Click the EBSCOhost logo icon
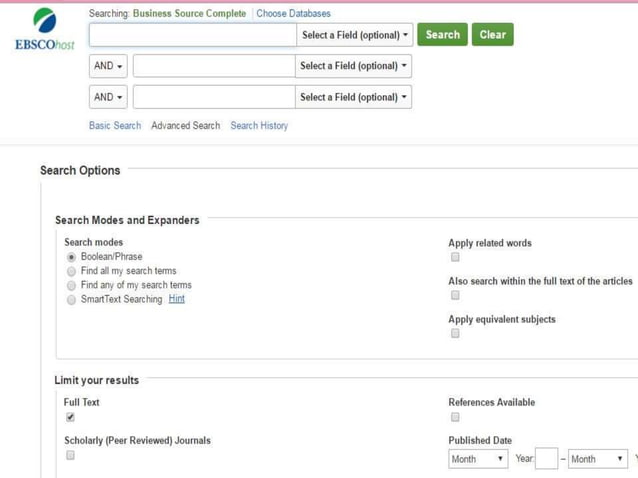 45,22
